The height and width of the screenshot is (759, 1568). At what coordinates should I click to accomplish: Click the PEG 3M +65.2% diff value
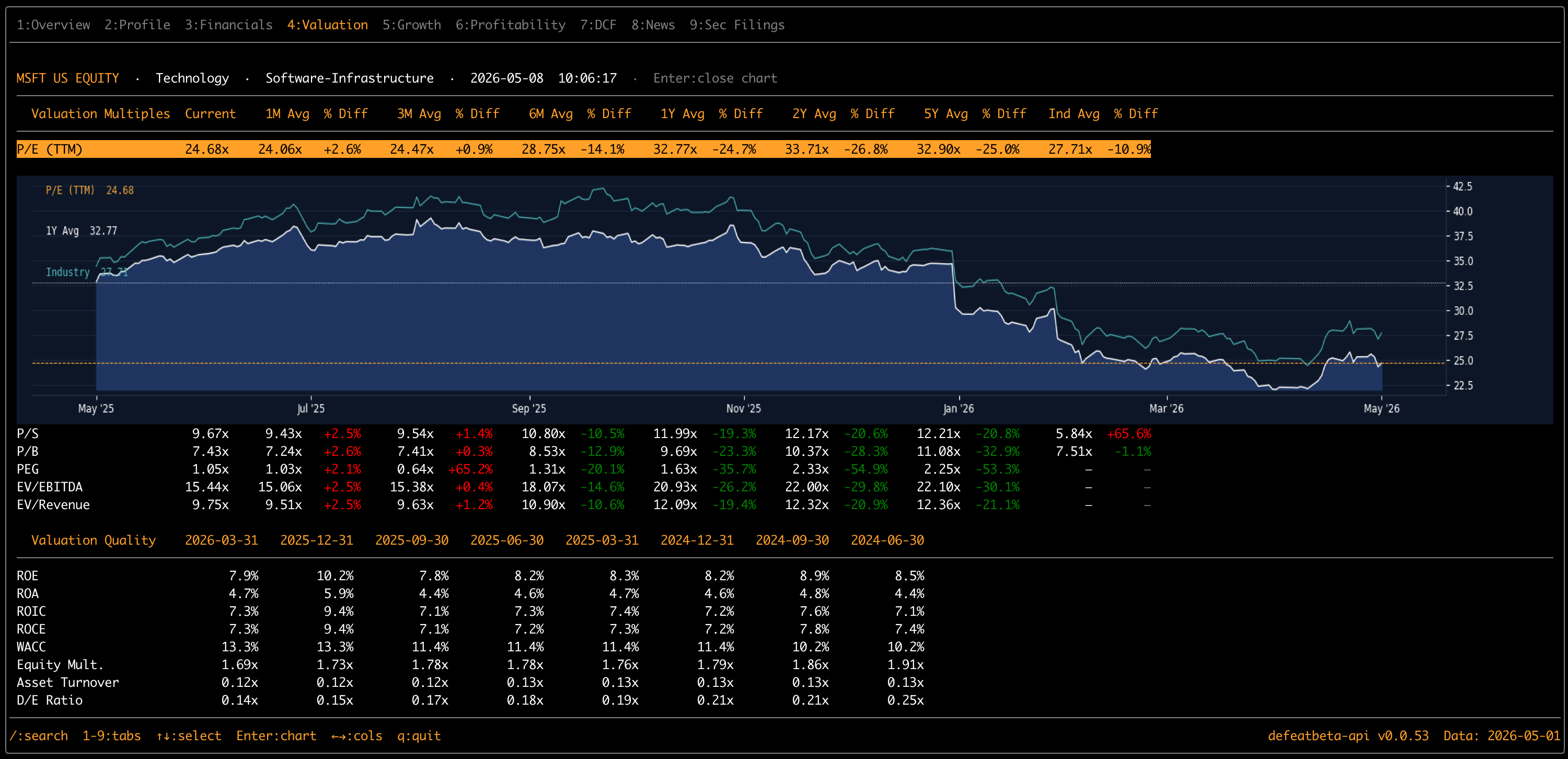[470, 469]
